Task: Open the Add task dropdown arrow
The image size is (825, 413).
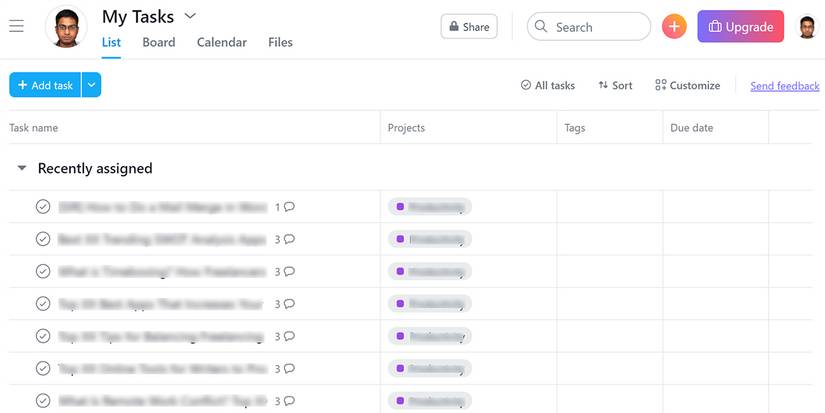Action: point(91,85)
